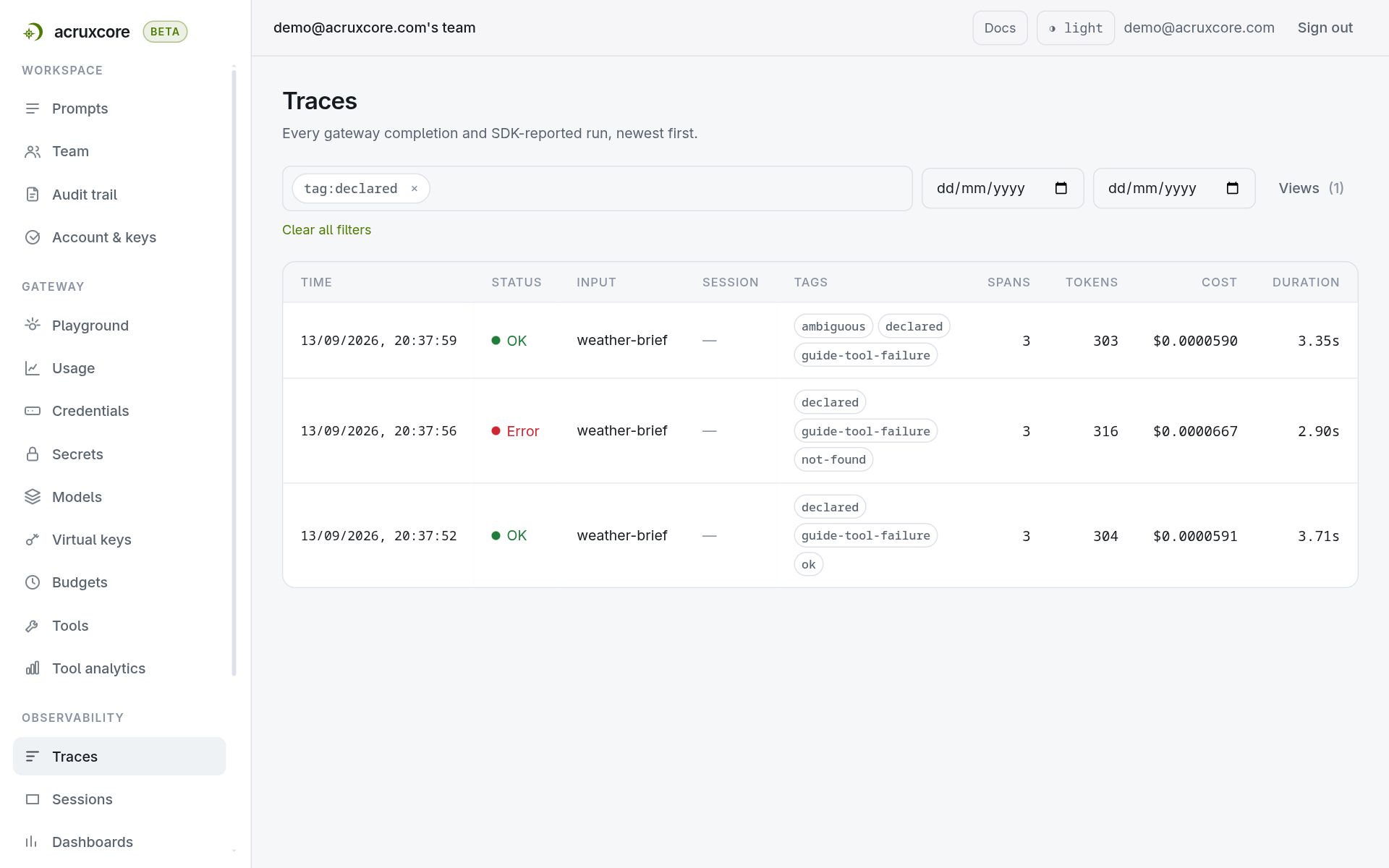
Task: Click the Playground sun icon
Action: coord(33,325)
